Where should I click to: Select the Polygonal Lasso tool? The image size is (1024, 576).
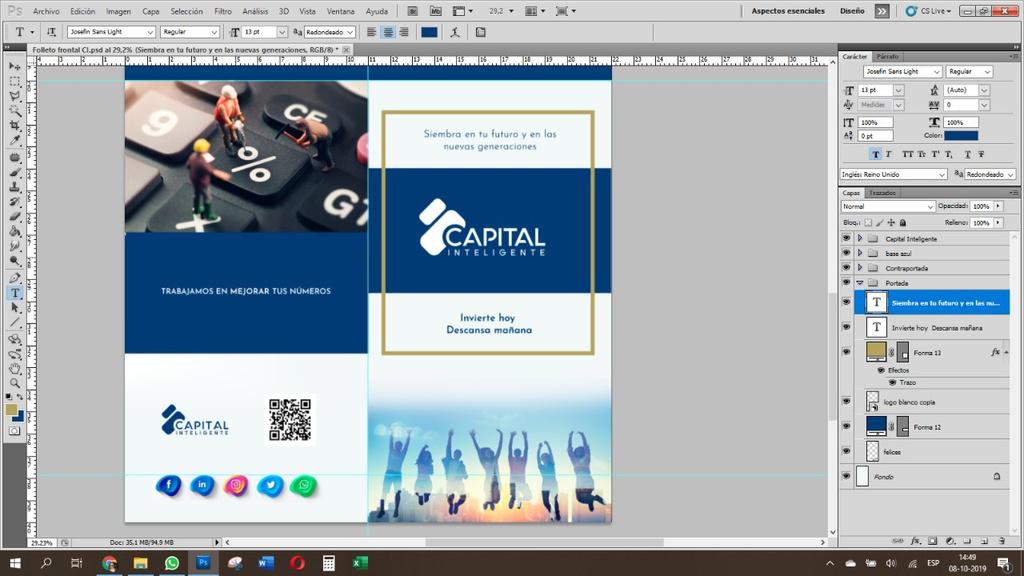14,96
